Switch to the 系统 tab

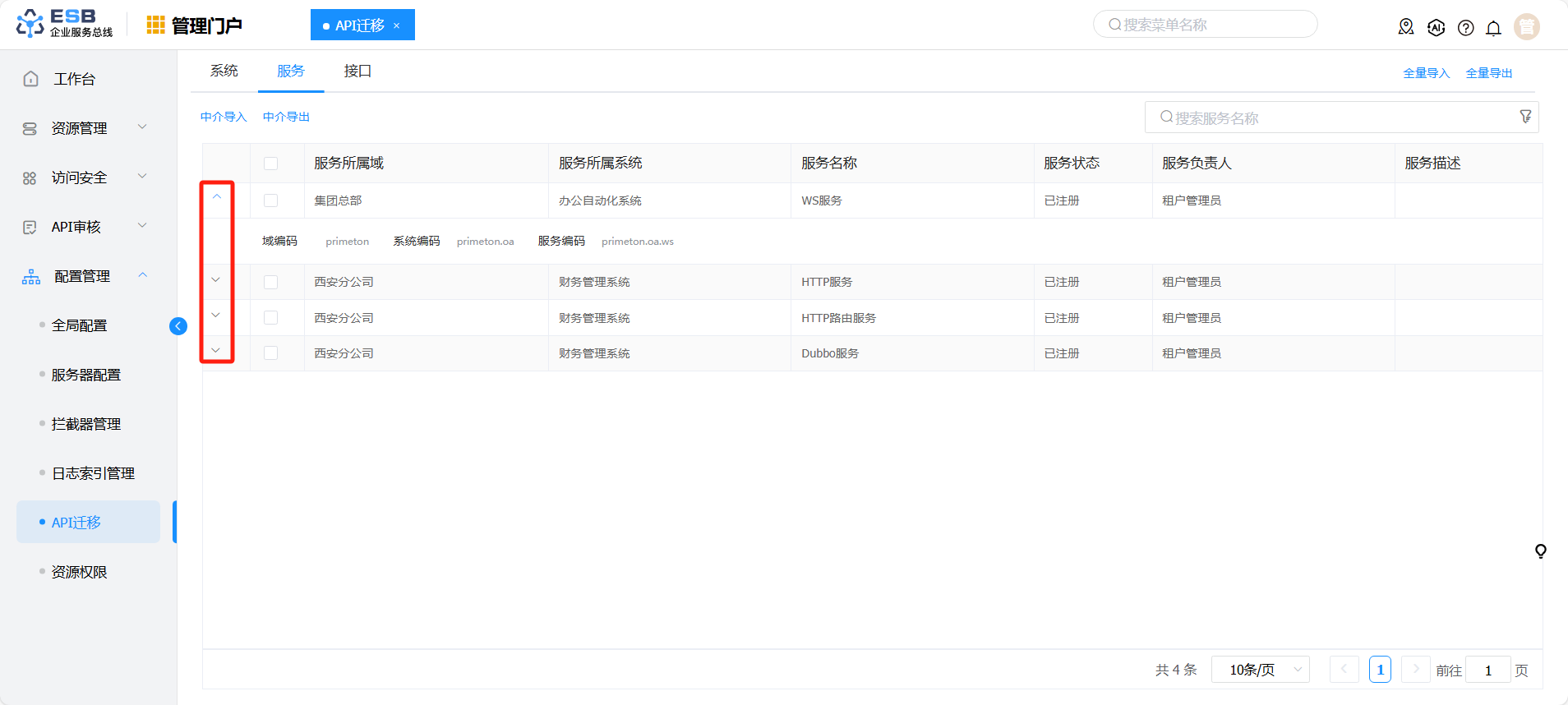click(x=224, y=71)
